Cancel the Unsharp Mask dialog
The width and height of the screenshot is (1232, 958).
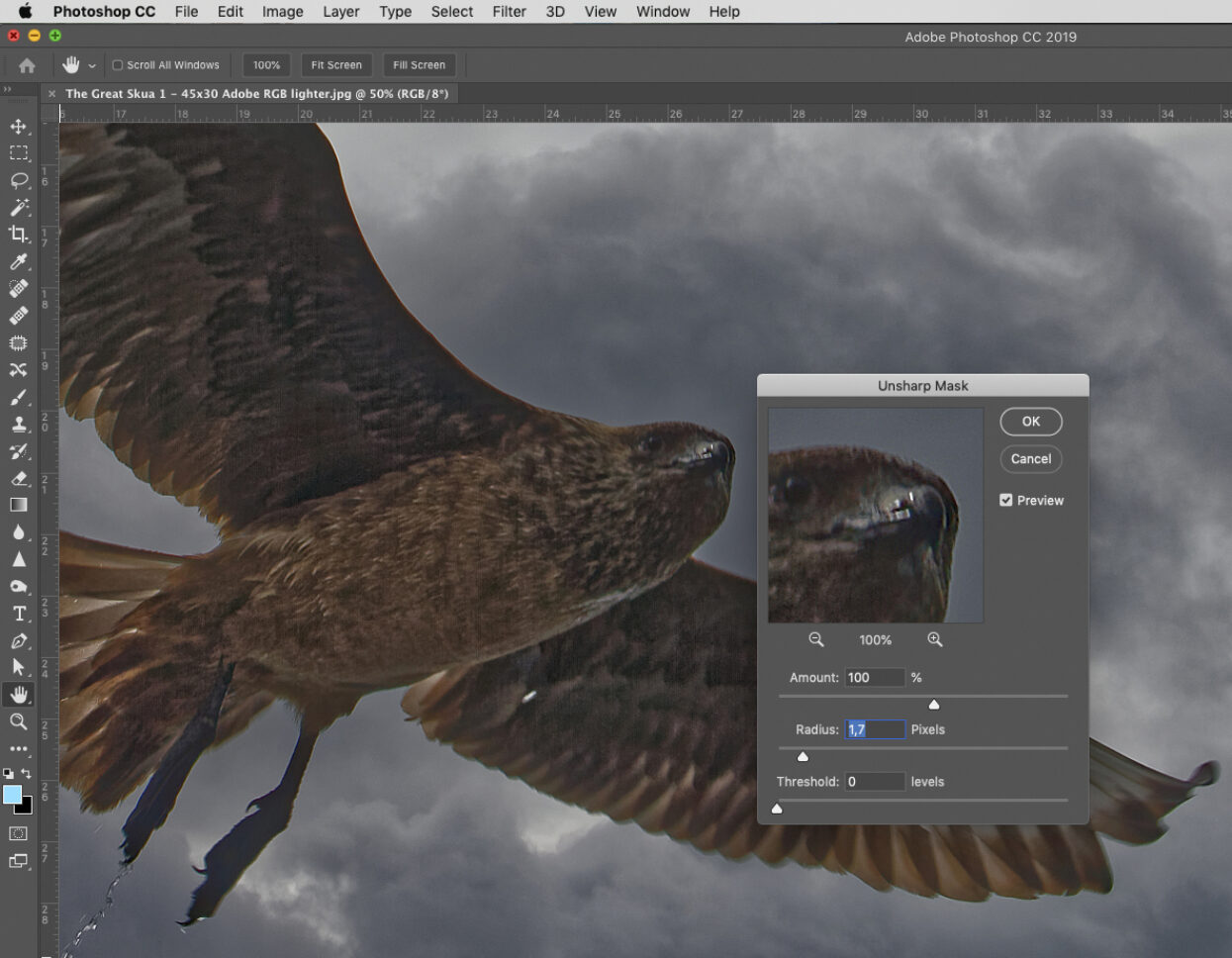(x=1030, y=459)
